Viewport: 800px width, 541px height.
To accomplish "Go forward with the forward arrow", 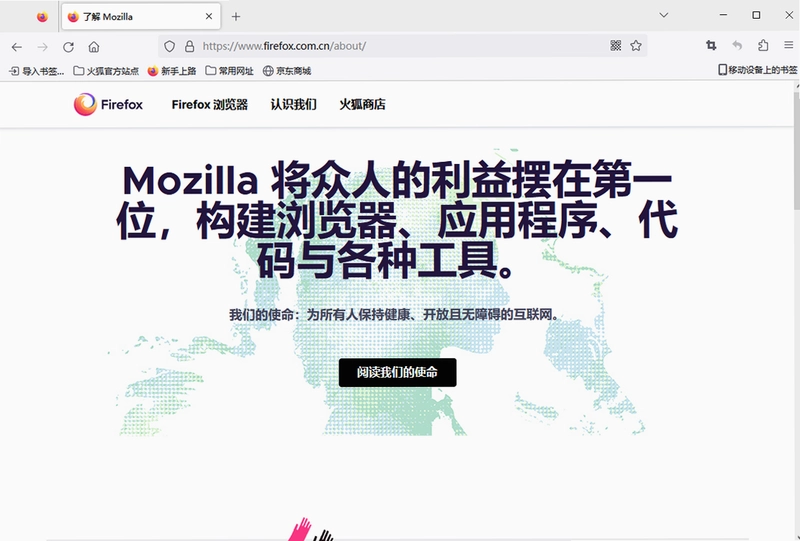I will pos(42,47).
